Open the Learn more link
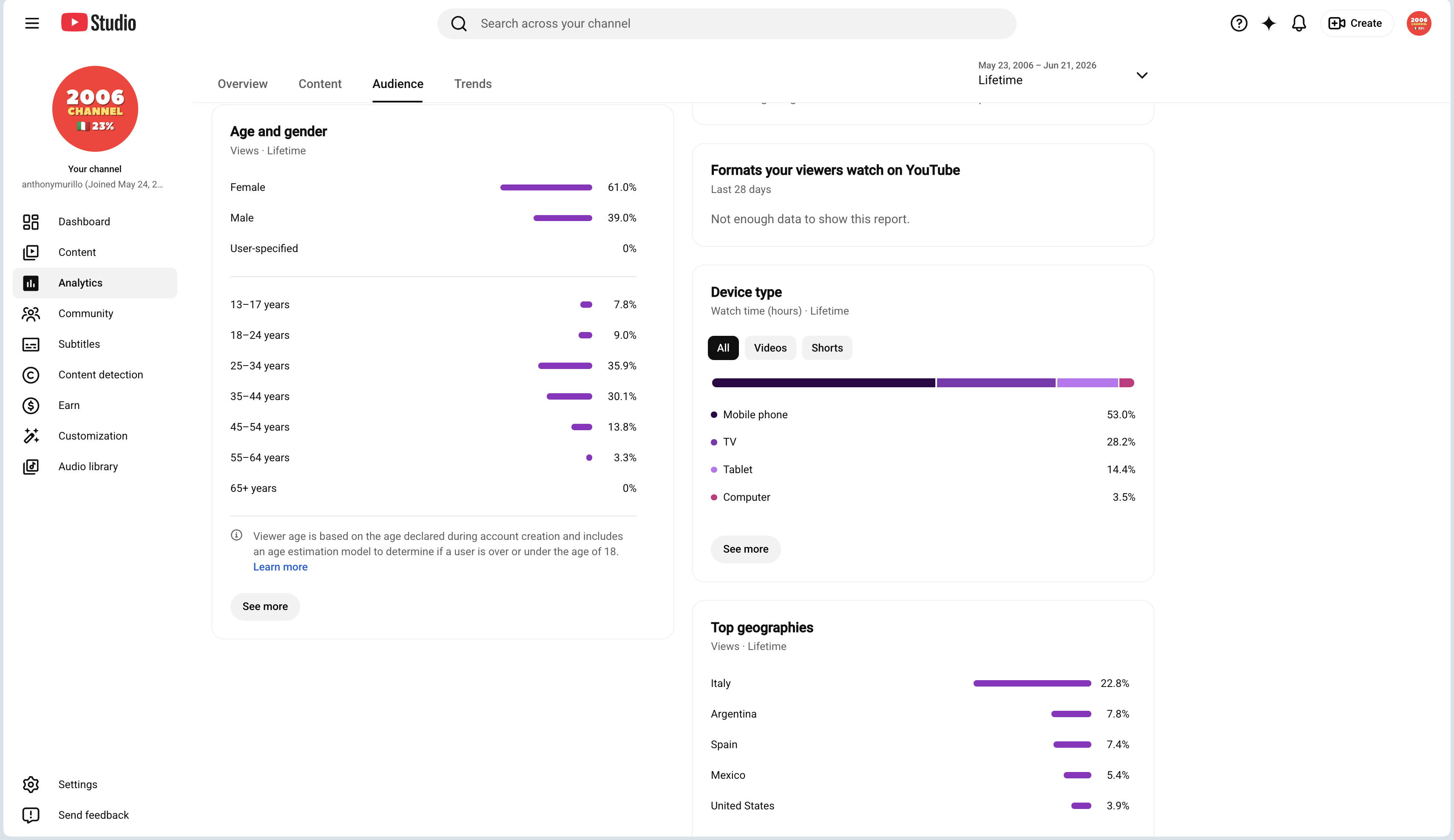This screenshot has width=1454, height=840. 280,567
